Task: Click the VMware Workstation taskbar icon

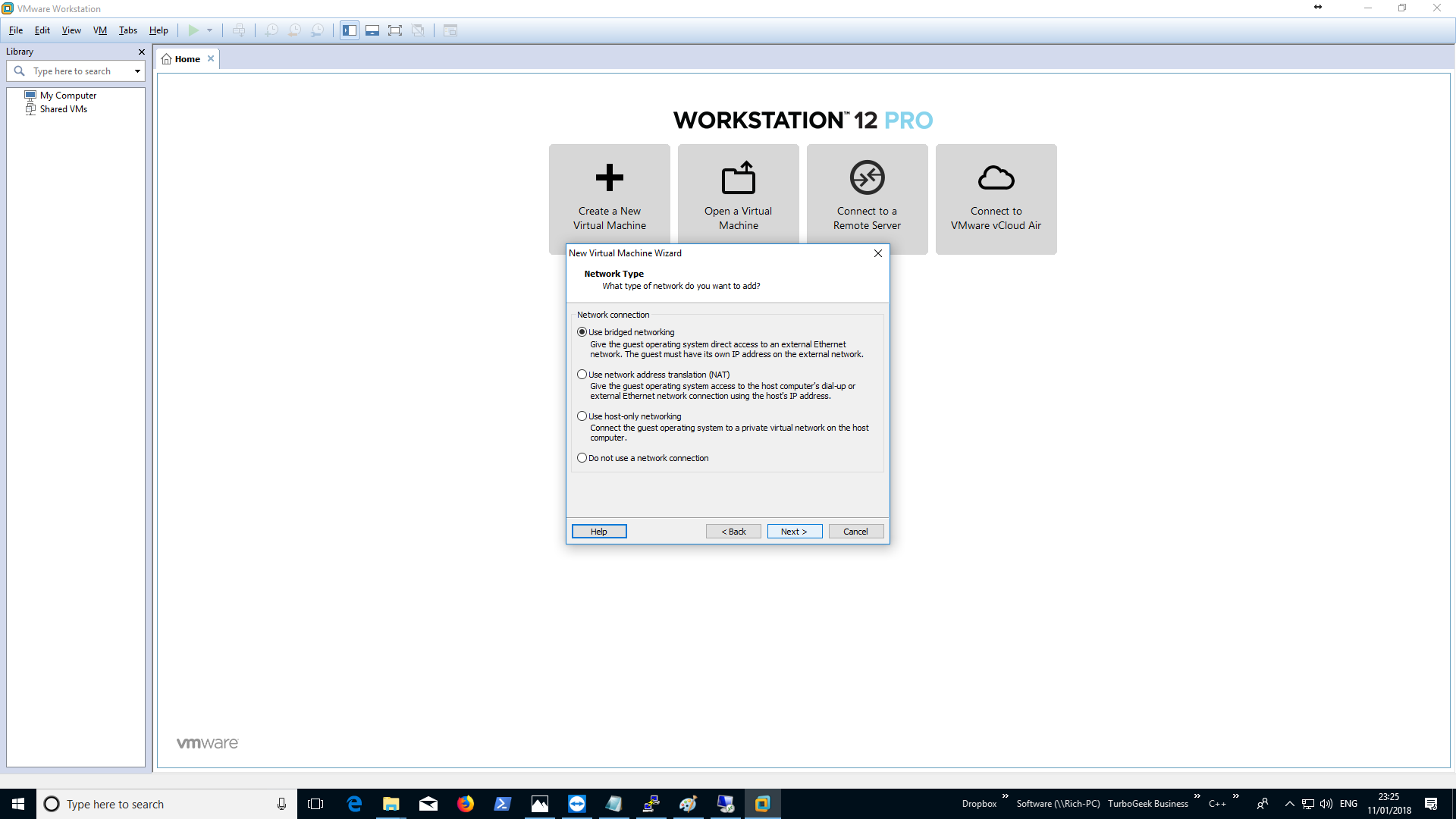Action: (763, 804)
